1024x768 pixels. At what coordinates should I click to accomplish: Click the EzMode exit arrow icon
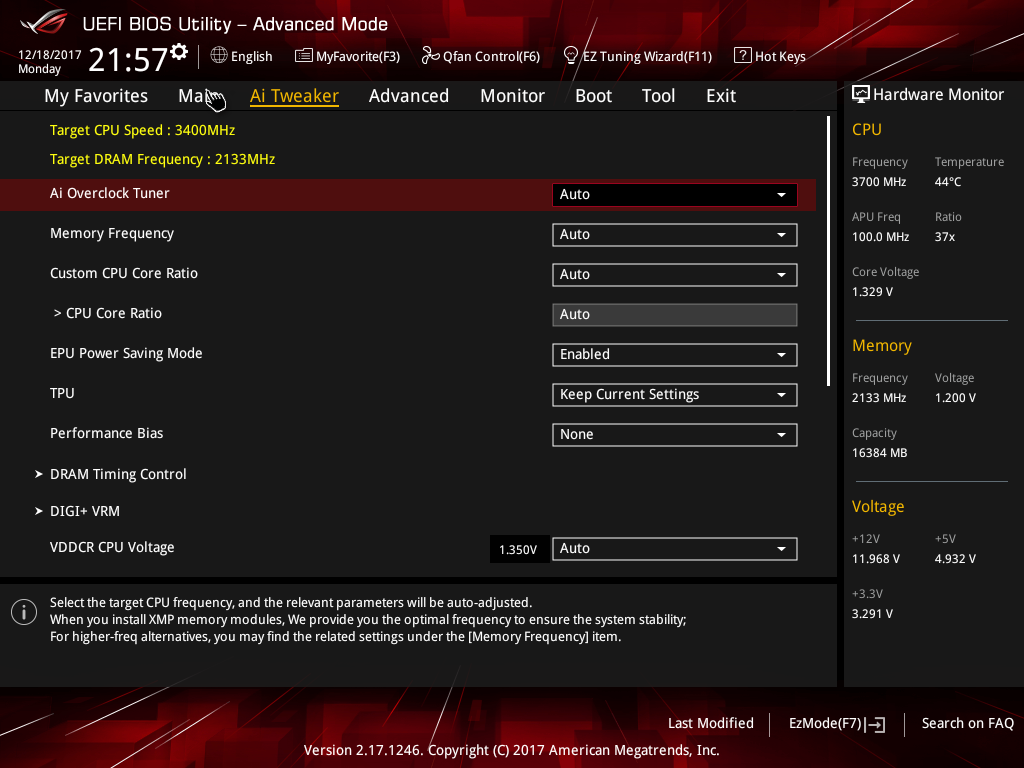[875, 724]
